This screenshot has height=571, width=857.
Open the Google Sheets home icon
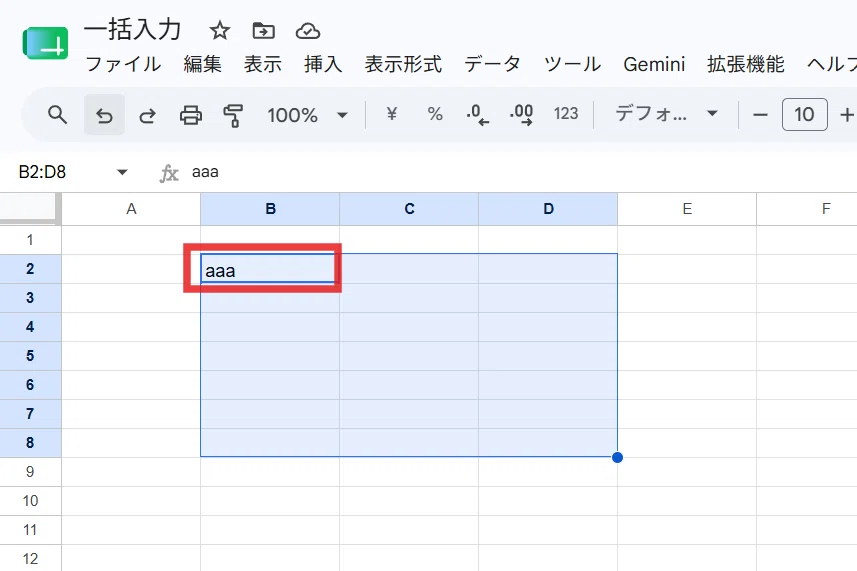(x=45, y=43)
